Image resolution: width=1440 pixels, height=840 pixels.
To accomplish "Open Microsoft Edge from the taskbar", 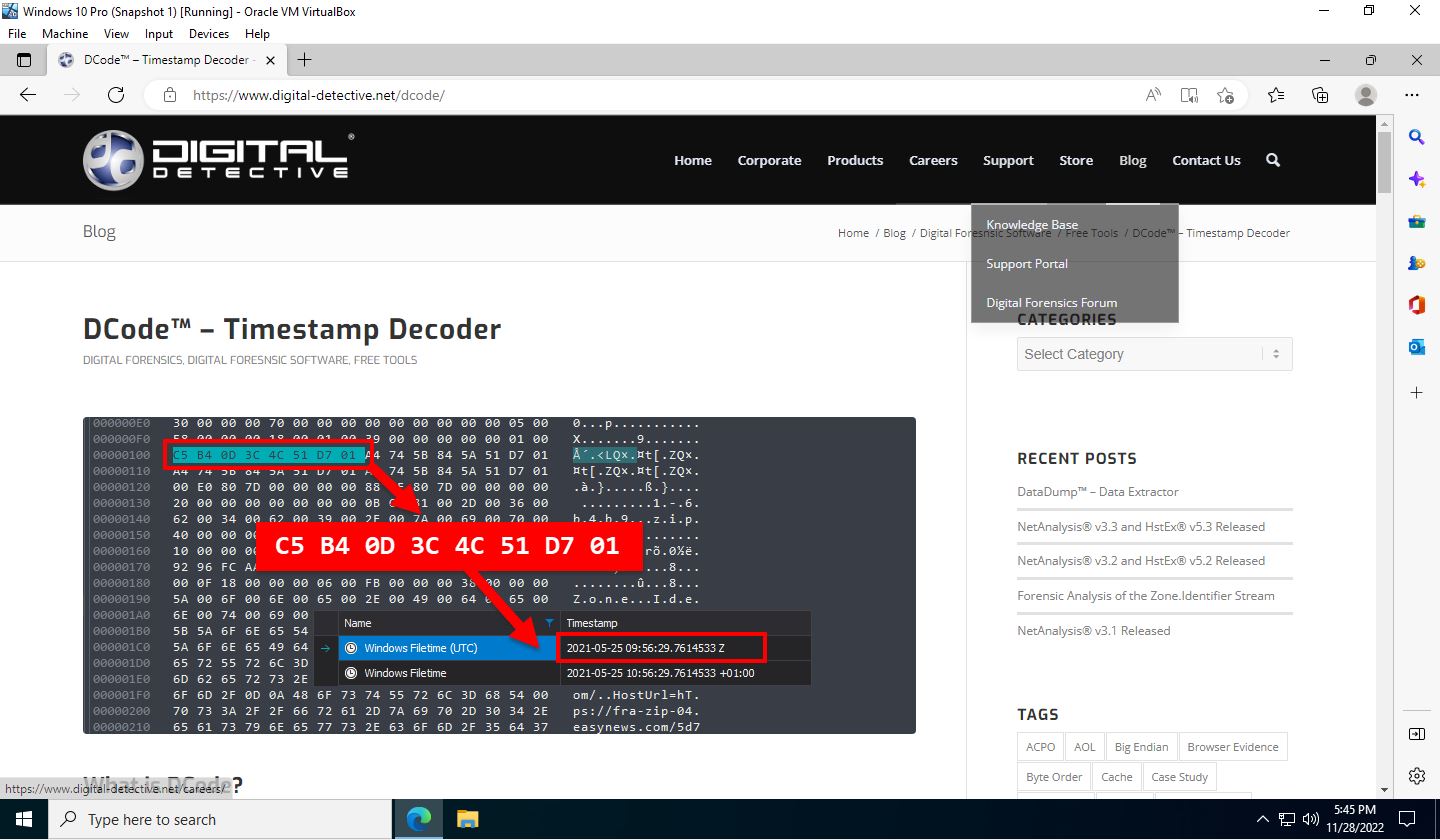I will pyautogui.click(x=418, y=819).
